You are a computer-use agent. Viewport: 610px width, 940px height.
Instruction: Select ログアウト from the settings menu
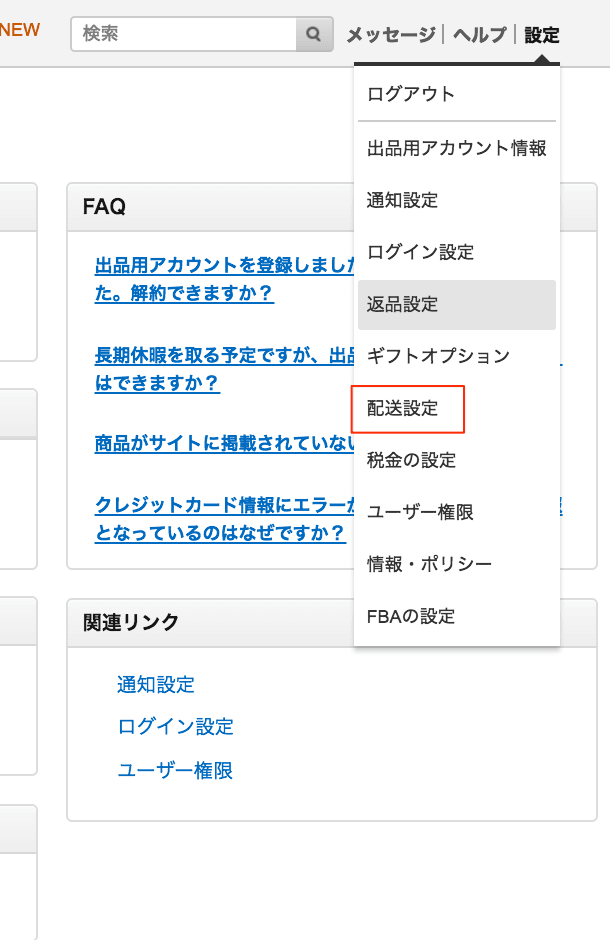coord(411,94)
